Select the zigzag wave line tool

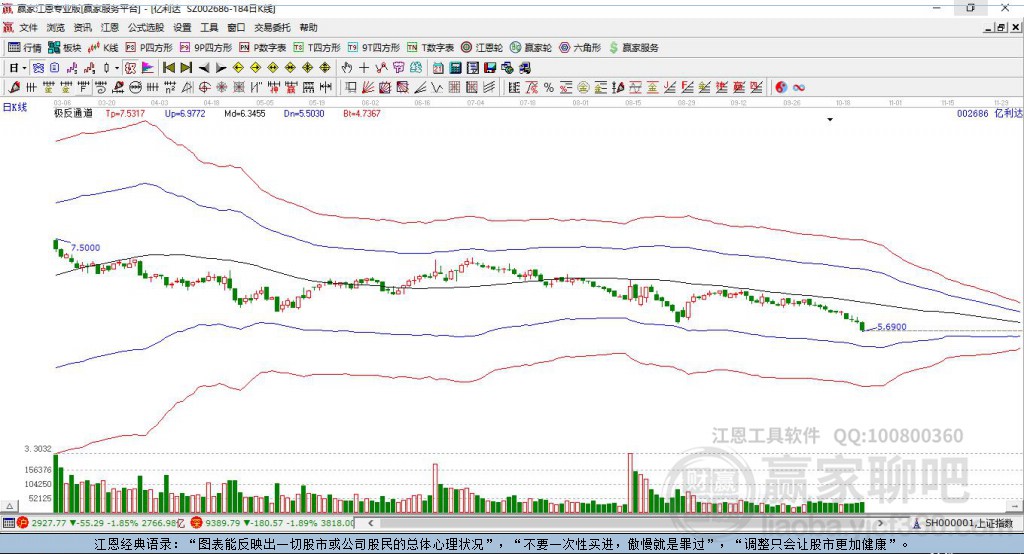pyautogui.click(x=437, y=88)
